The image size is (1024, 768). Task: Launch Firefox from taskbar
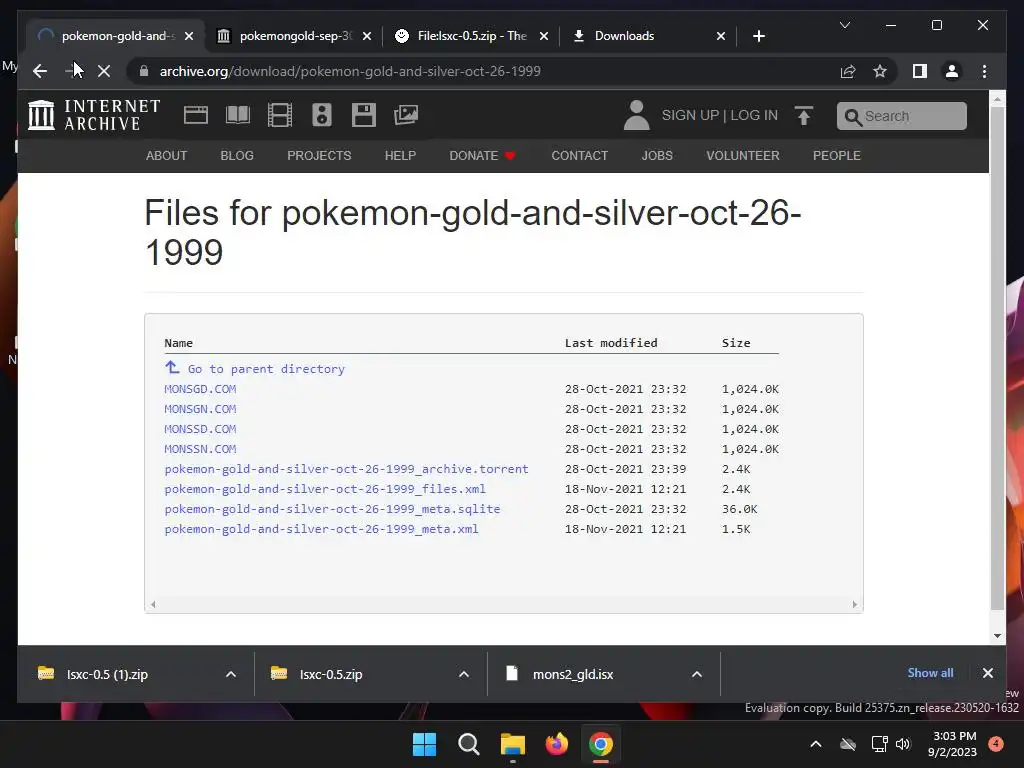point(556,744)
